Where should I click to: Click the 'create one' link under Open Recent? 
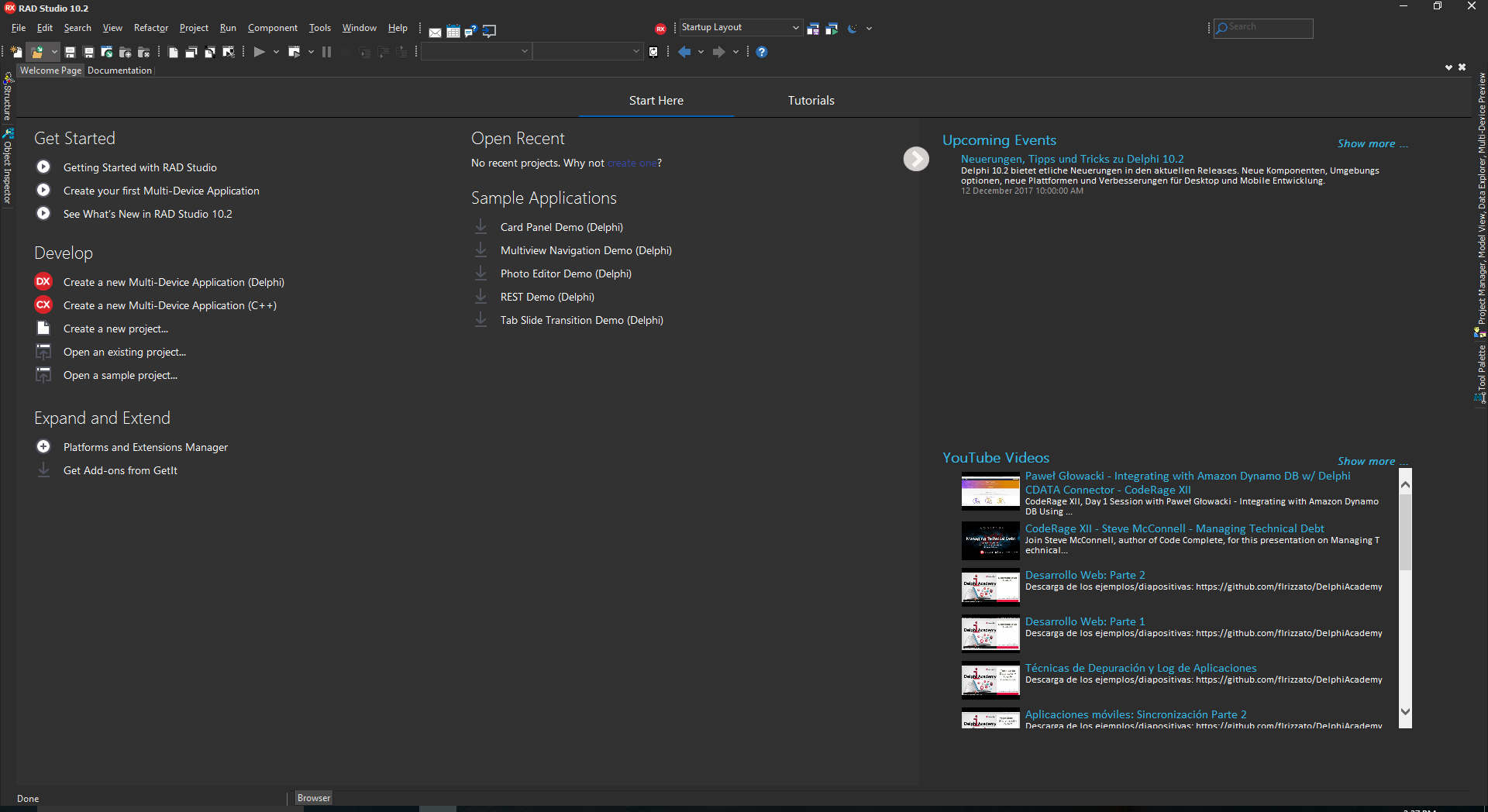(x=632, y=163)
